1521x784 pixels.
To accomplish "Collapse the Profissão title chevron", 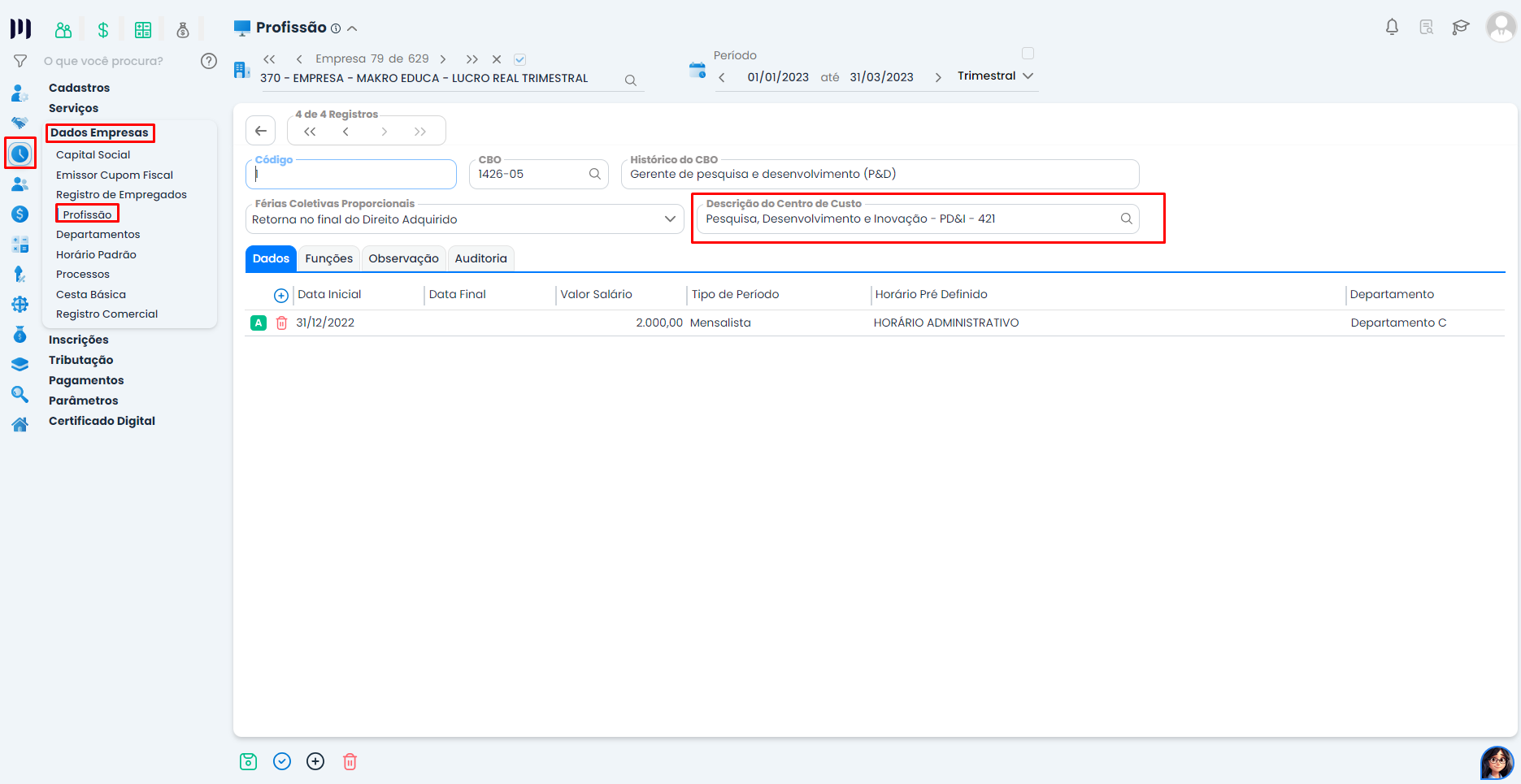I will 352,28.
